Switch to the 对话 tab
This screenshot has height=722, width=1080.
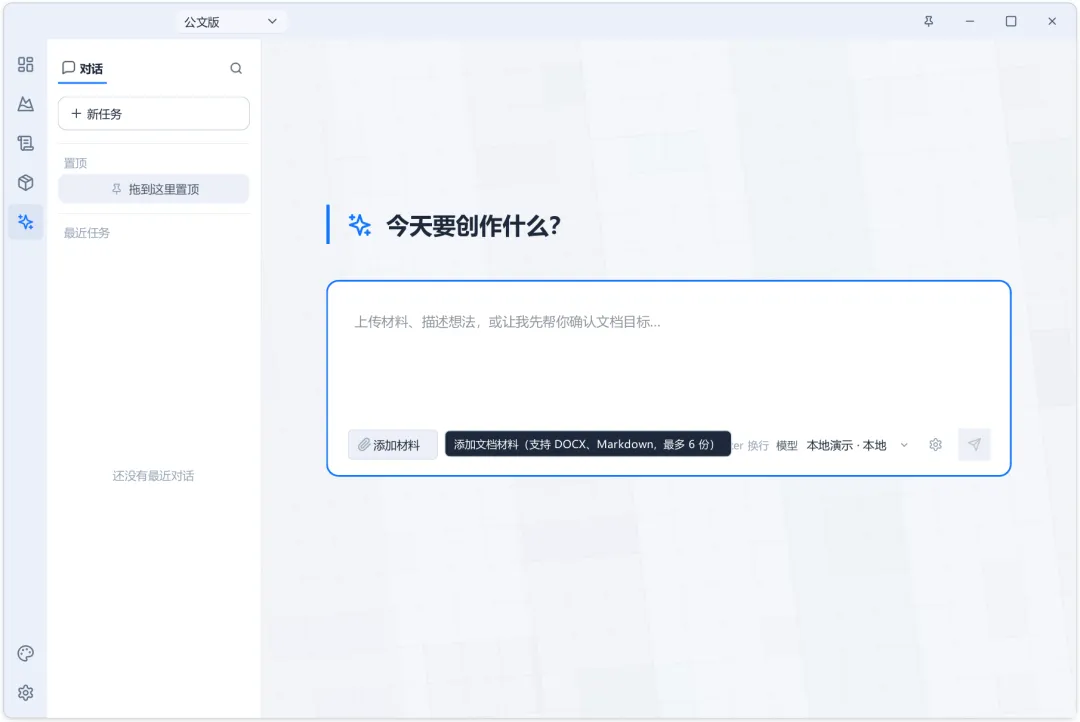pos(83,68)
